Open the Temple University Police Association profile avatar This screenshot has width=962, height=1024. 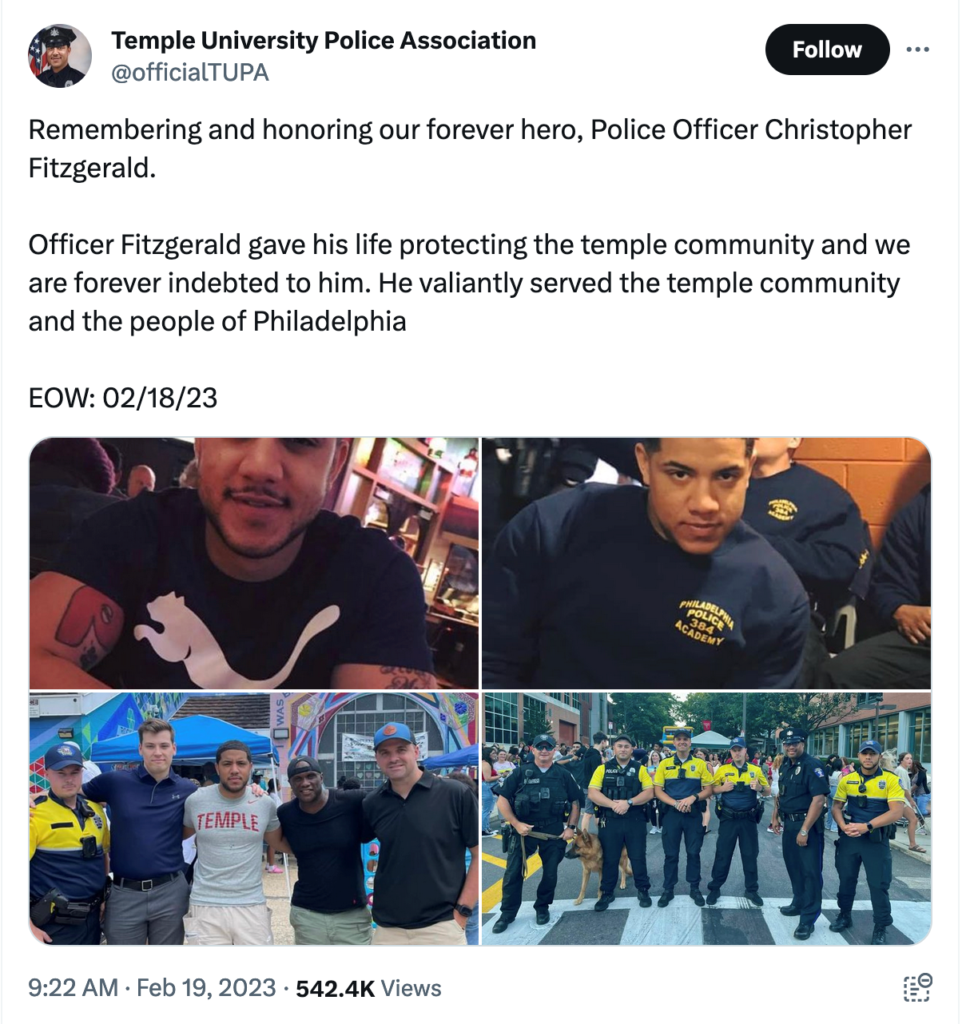point(59,56)
